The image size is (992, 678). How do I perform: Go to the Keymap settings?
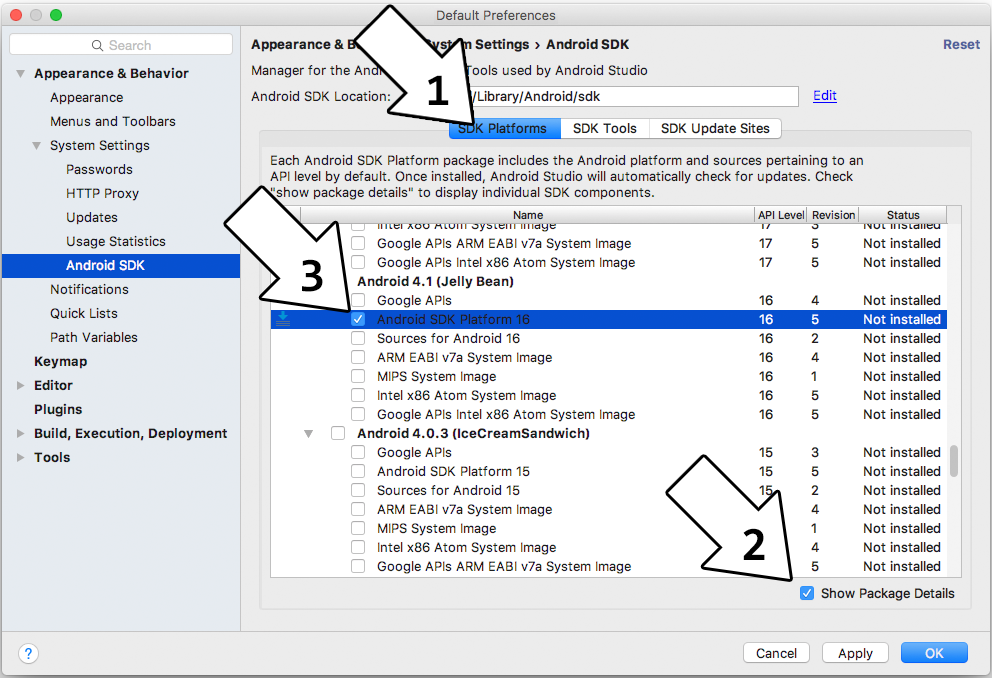click(x=61, y=362)
